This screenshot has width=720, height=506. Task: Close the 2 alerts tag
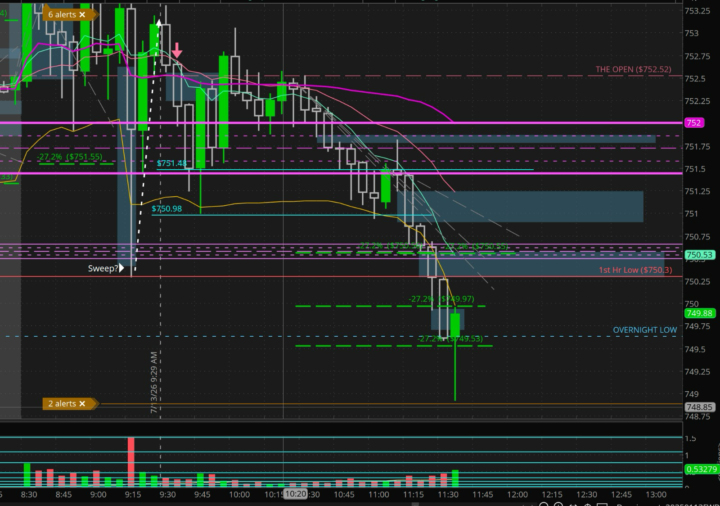pyautogui.click(x=82, y=404)
